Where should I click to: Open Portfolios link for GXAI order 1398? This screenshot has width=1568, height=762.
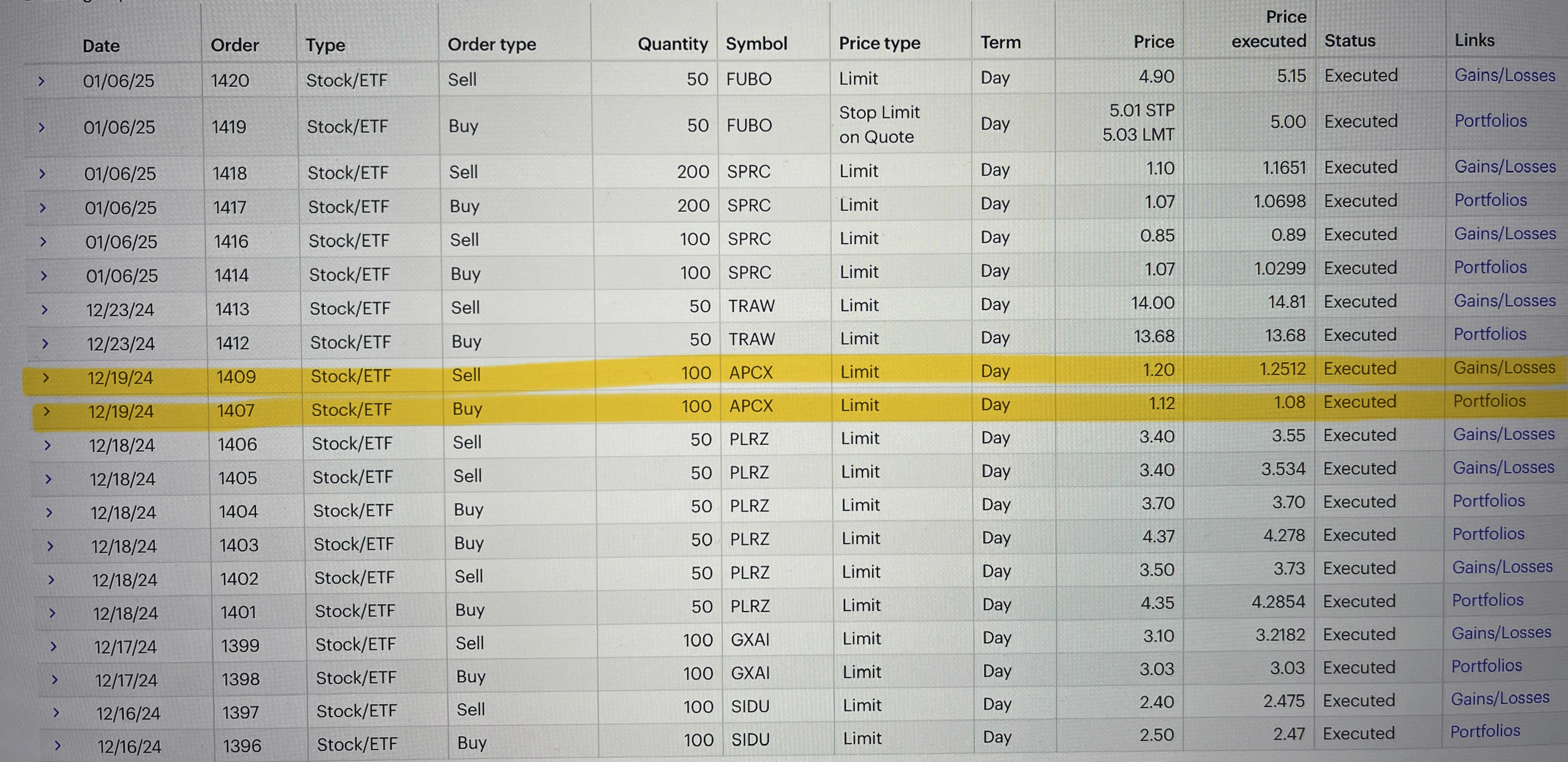(1486, 667)
